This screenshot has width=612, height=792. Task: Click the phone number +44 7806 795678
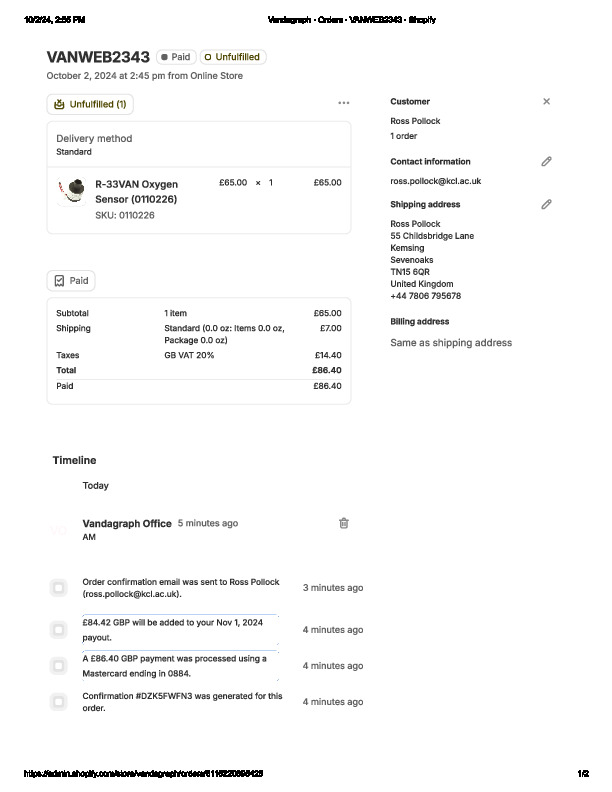tap(425, 296)
